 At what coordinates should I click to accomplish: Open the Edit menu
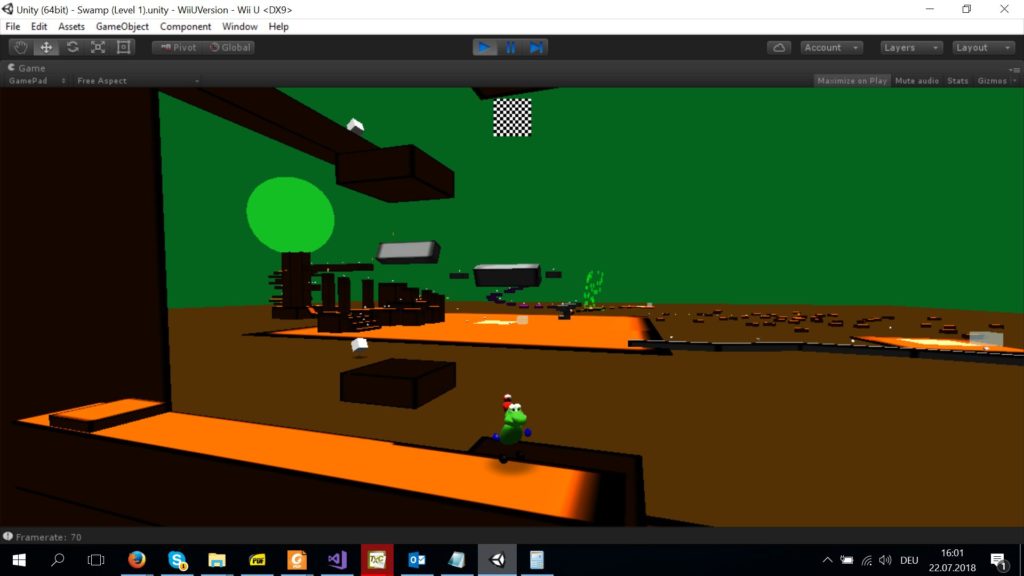coord(39,27)
